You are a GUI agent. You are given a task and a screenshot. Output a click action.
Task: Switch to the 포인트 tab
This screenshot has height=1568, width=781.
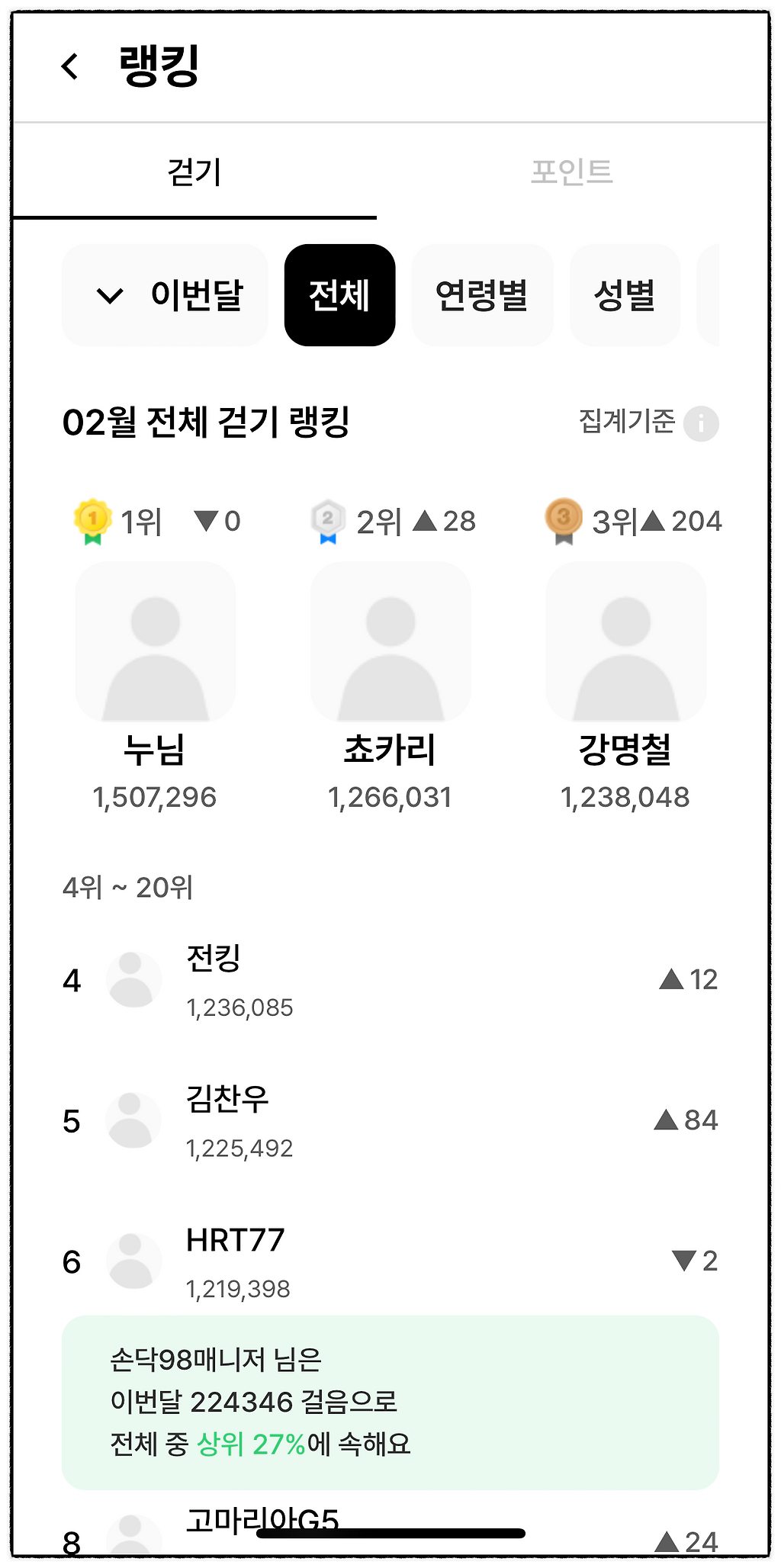tap(572, 172)
